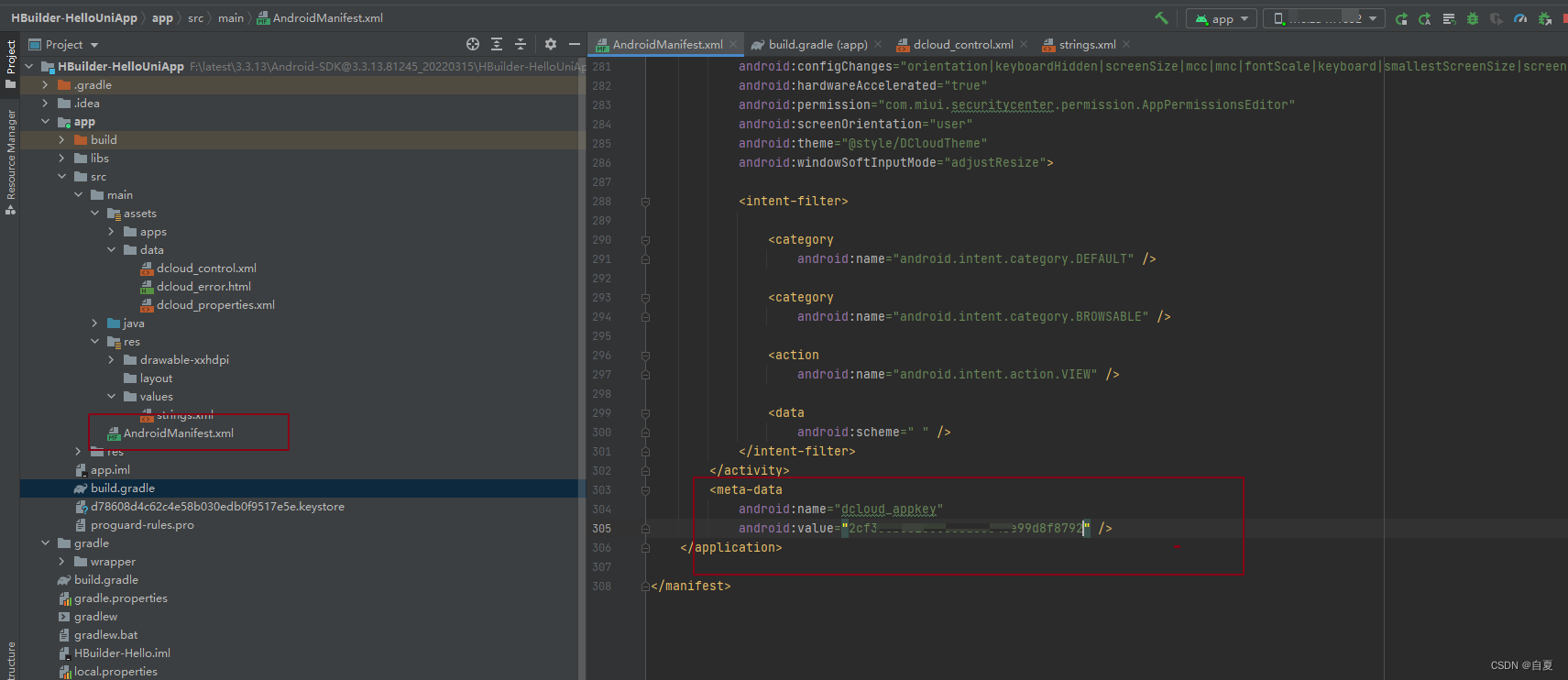Click the AndroidManifest.xml breadcrumb
Image resolution: width=1568 pixels, height=680 pixels.
click(320, 17)
